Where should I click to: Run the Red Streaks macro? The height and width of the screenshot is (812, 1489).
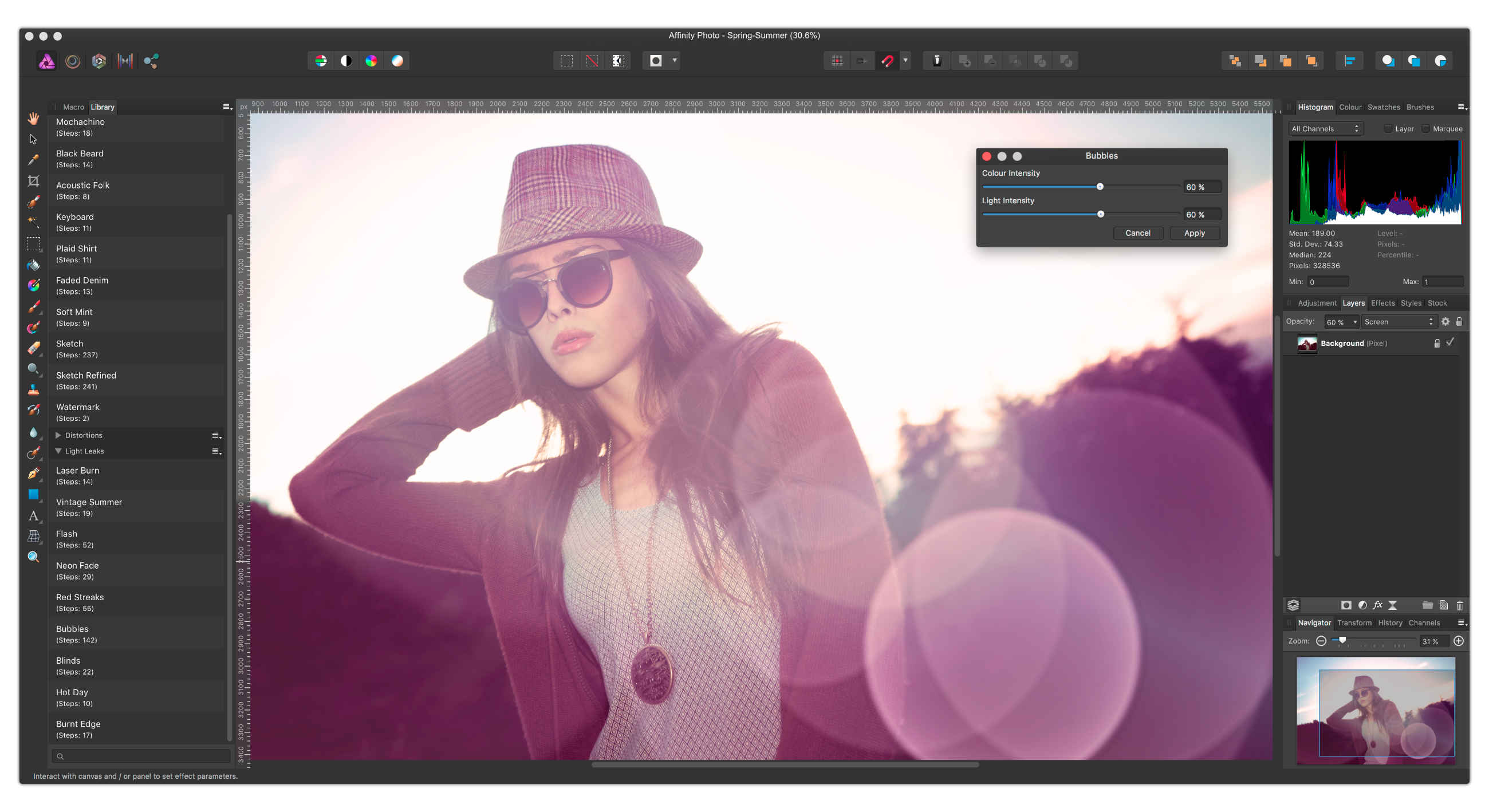[x=136, y=602]
